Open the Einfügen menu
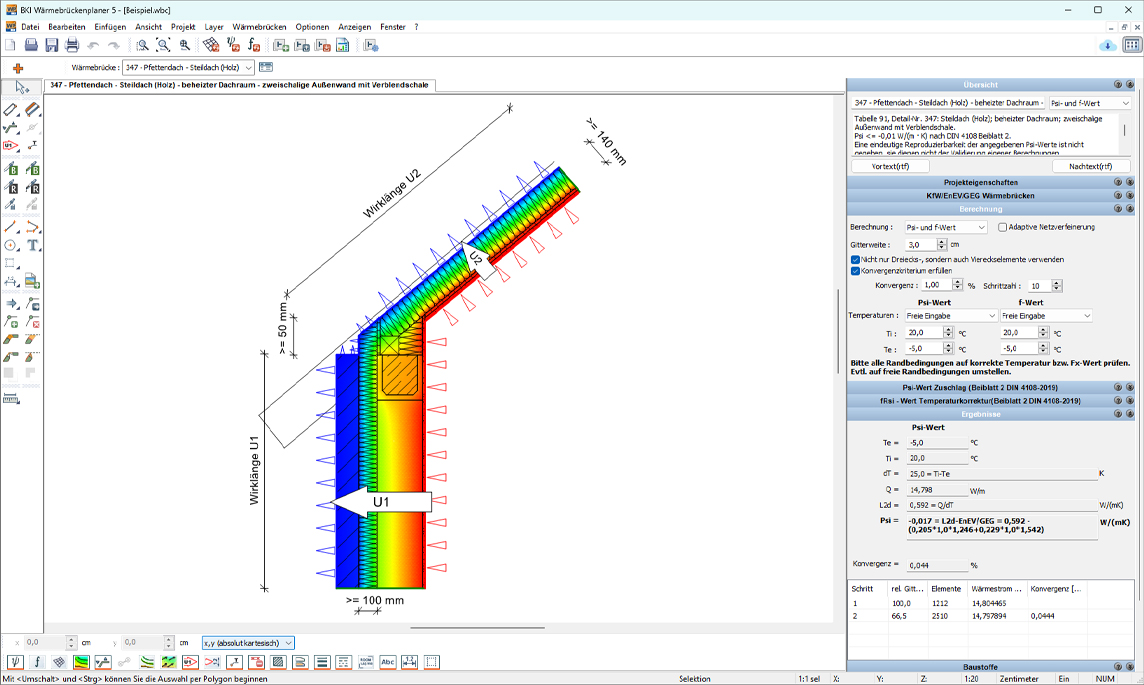 (x=110, y=27)
